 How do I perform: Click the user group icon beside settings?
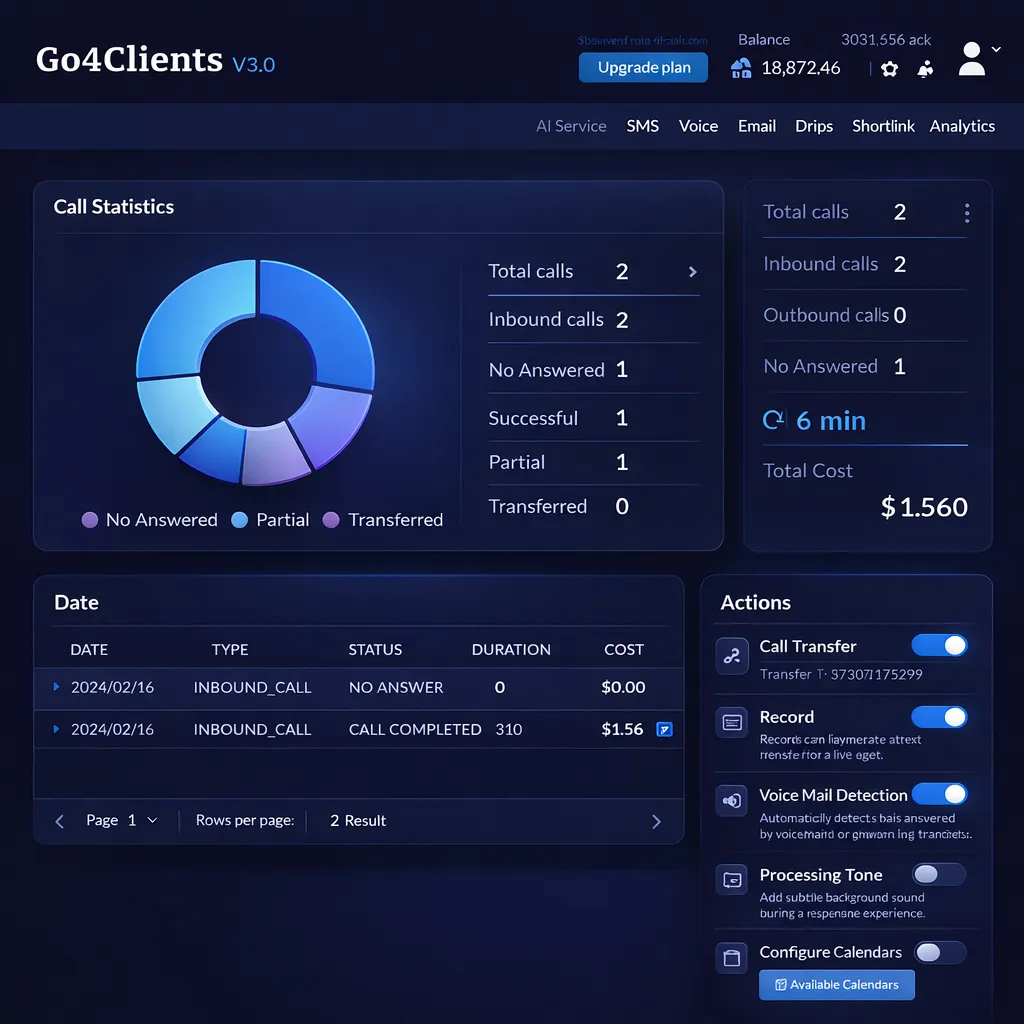coord(925,69)
